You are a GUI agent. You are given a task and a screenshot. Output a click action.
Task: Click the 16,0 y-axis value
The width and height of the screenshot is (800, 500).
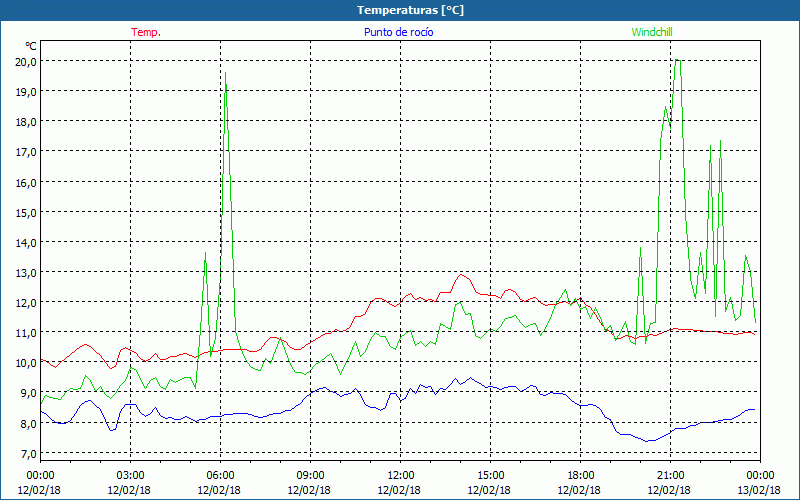[x=26, y=183]
